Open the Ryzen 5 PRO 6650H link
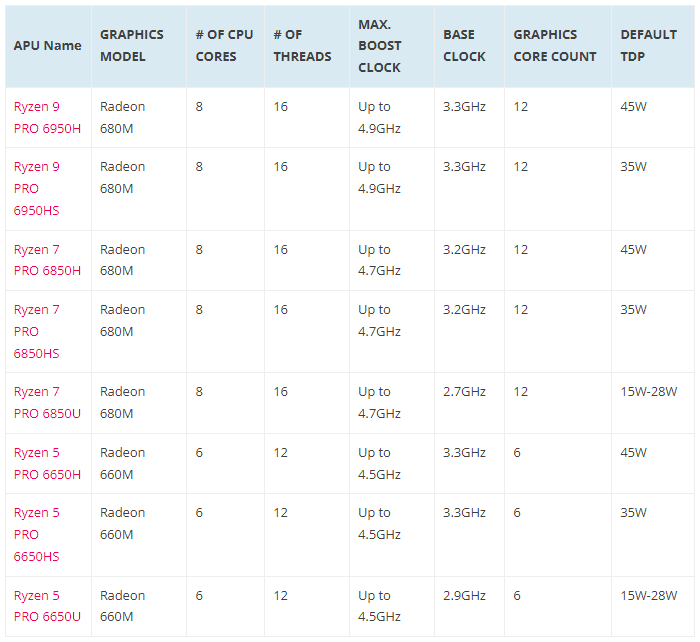 (x=47, y=463)
